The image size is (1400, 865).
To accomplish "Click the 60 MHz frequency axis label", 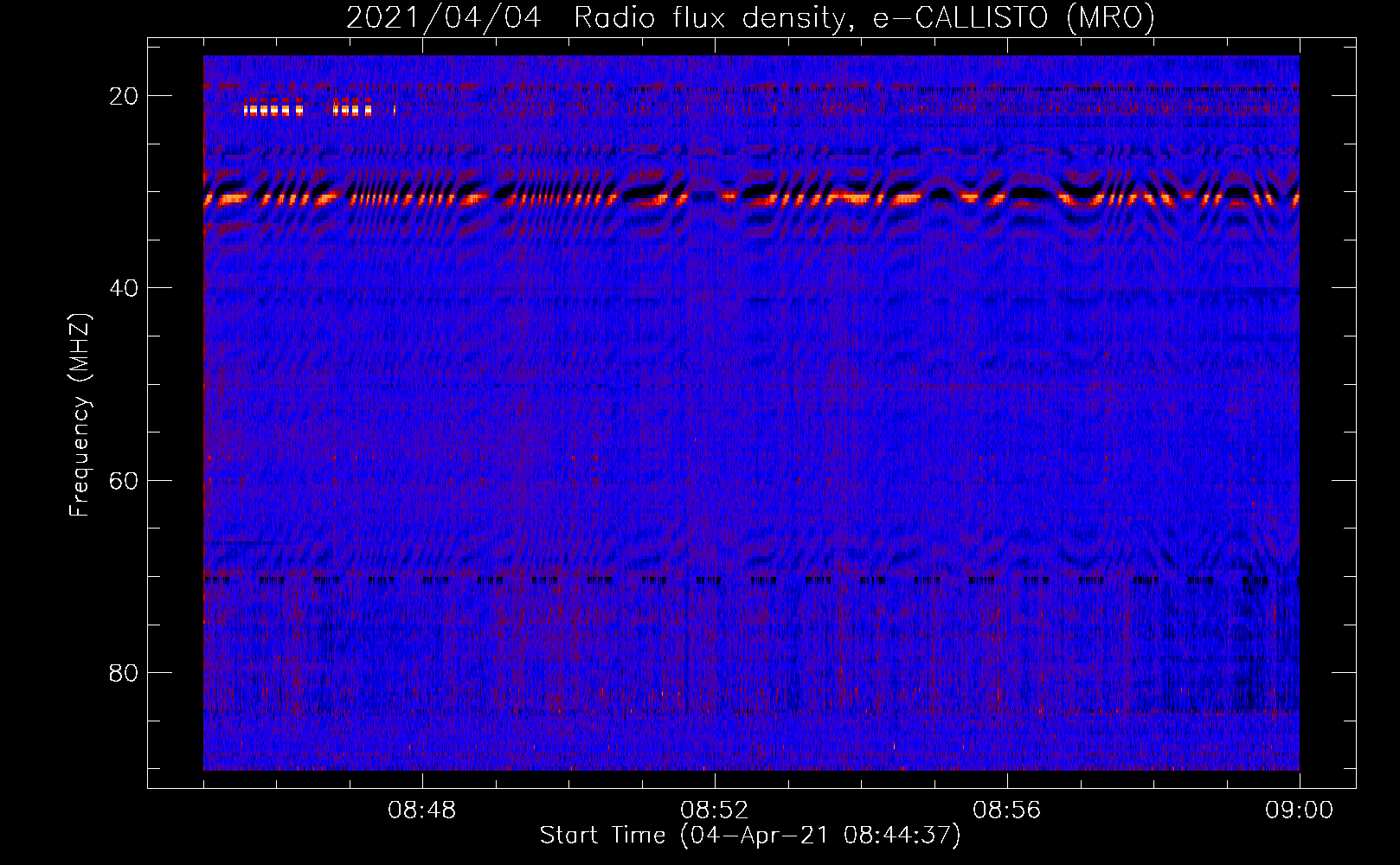I will click(x=124, y=480).
